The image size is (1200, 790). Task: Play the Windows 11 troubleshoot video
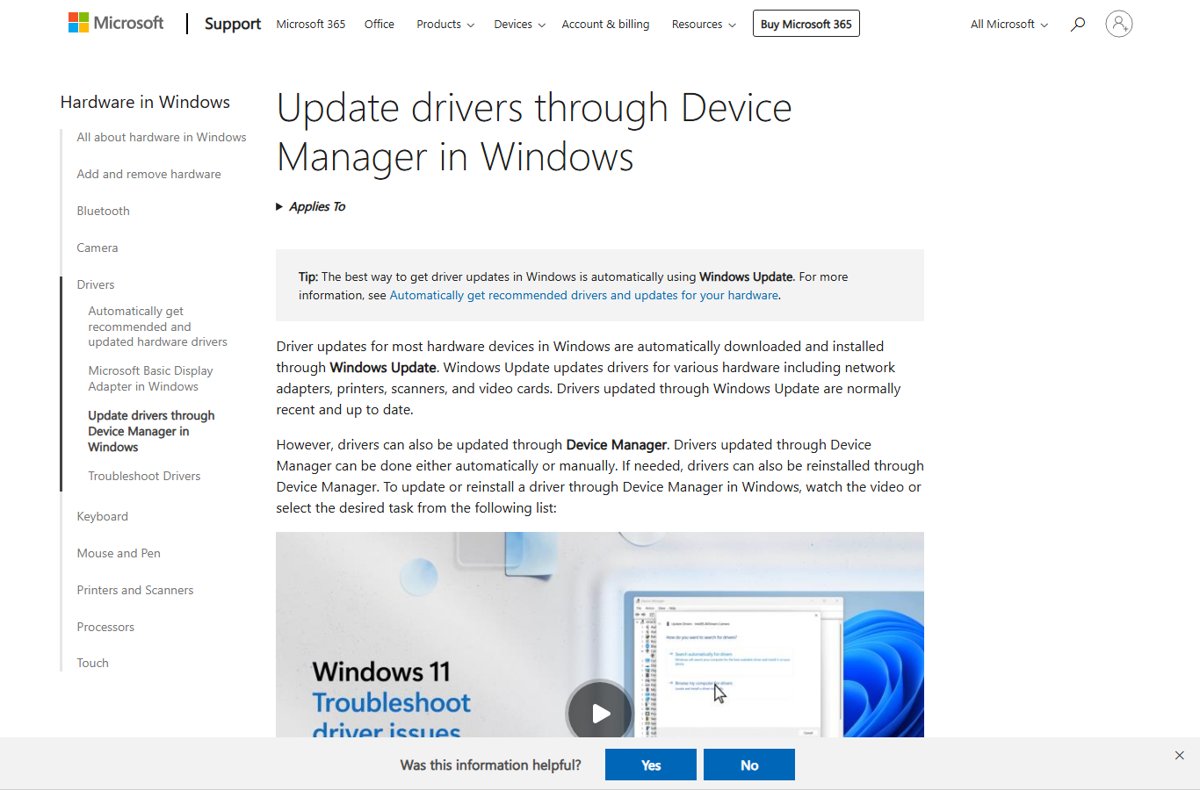[x=600, y=713]
